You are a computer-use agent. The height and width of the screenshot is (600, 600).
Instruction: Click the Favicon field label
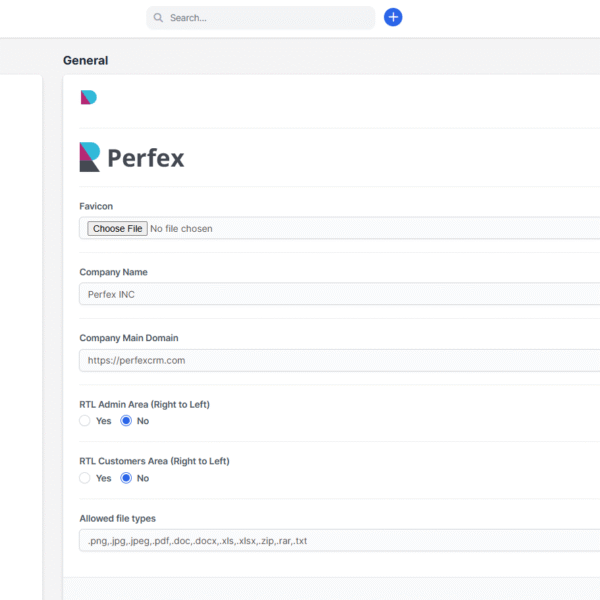point(96,206)
